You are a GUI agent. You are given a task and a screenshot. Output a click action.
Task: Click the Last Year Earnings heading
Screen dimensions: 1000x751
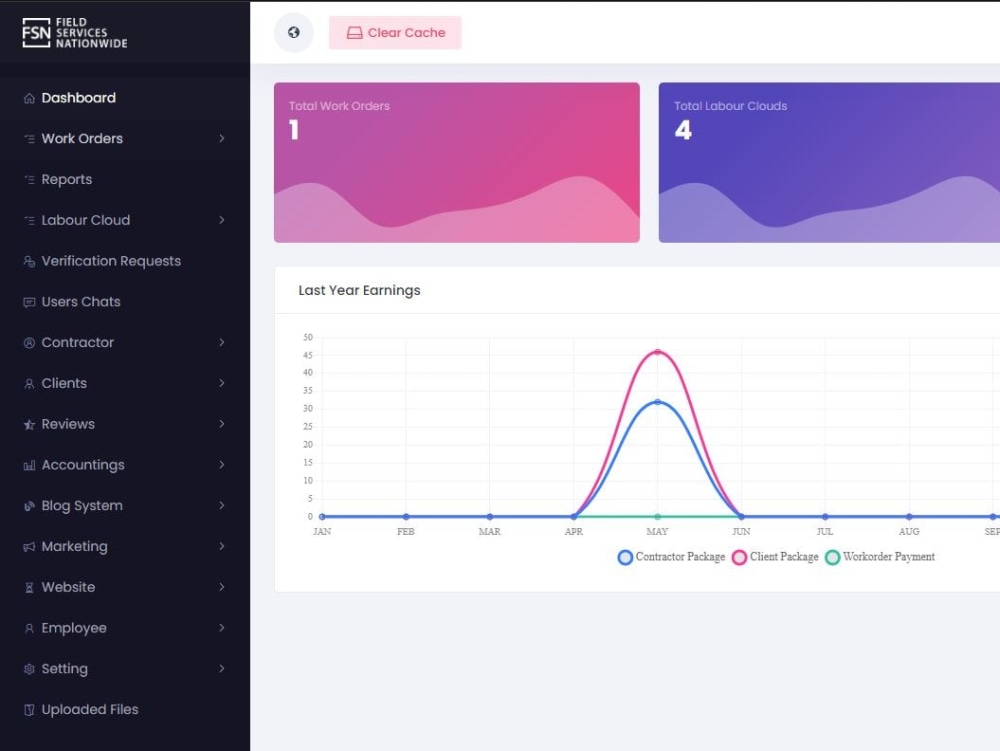tap(360, 291)
